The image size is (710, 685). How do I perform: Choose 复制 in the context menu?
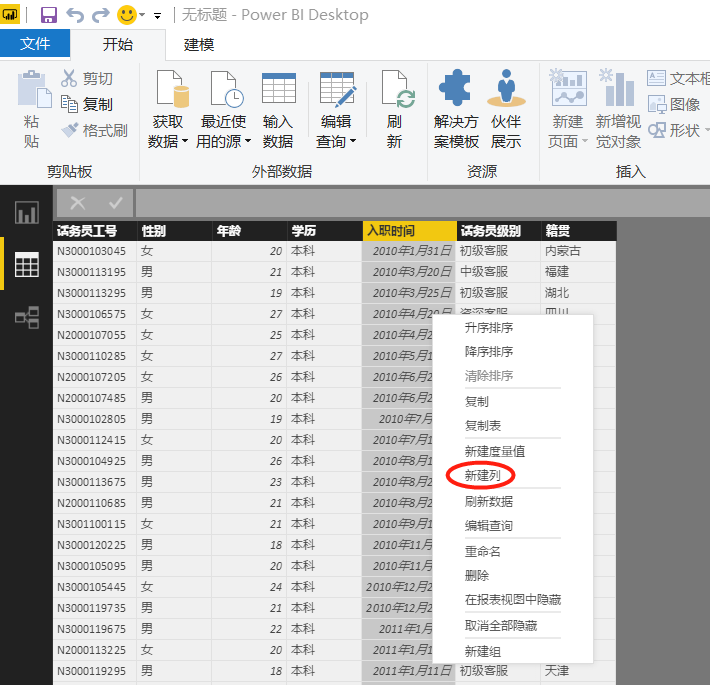pyautogui.click(x=477, y=402)
